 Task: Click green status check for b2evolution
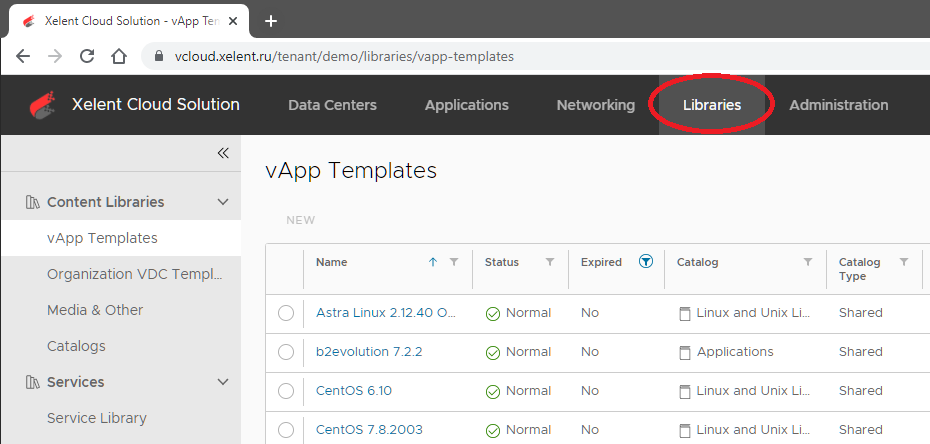tap(493, 353)
